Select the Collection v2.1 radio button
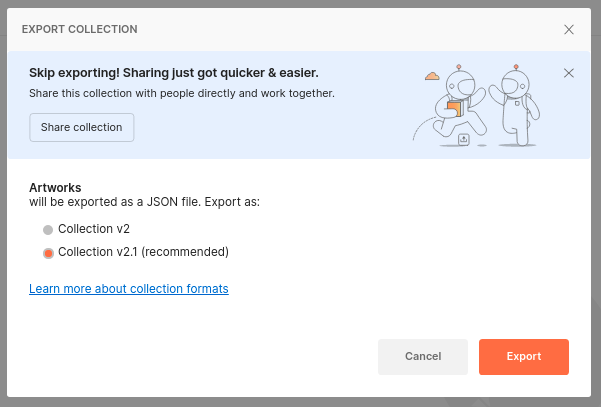Image resolution: width=601 pixels, height=407 pixels. [x=48, y=253]
